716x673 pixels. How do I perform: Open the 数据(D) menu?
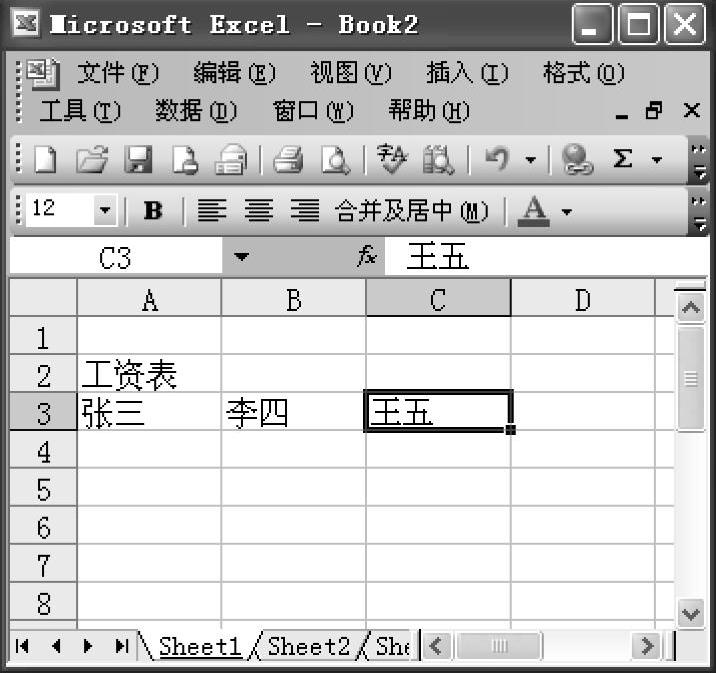click(x=196, y=111)
